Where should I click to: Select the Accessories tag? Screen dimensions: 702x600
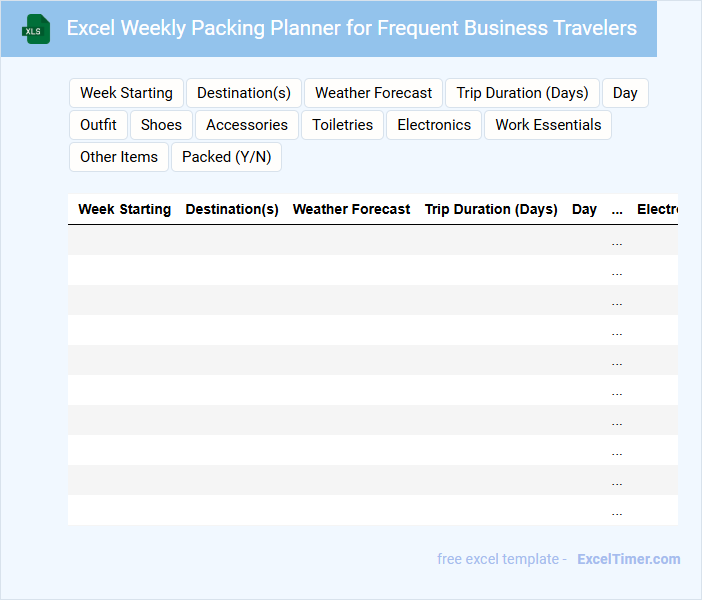pyautogui.click(x=247, y=125)
